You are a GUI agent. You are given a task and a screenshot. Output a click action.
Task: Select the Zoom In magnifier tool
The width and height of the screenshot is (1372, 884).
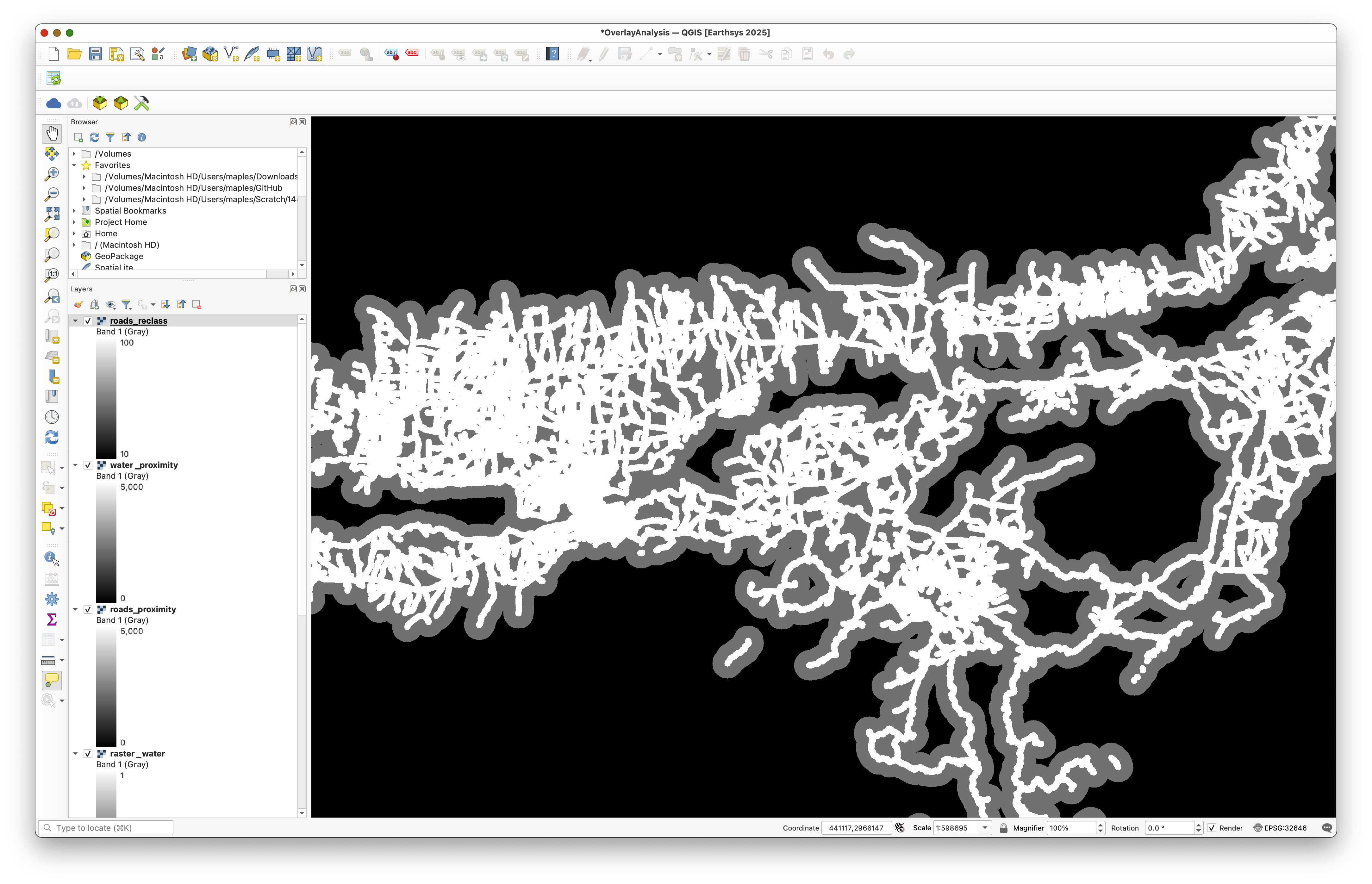tap(52, 173)
